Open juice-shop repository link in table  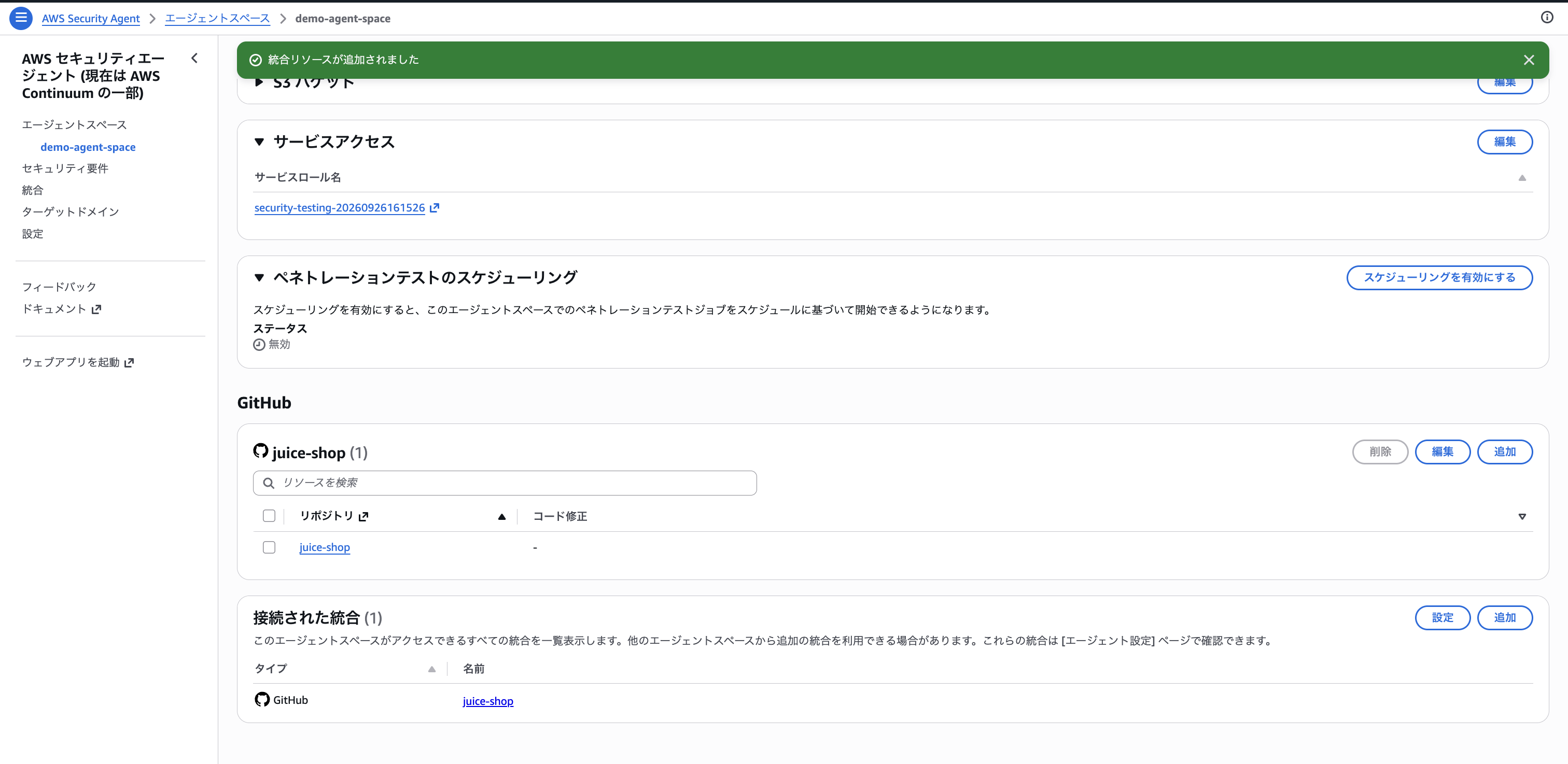325,547
